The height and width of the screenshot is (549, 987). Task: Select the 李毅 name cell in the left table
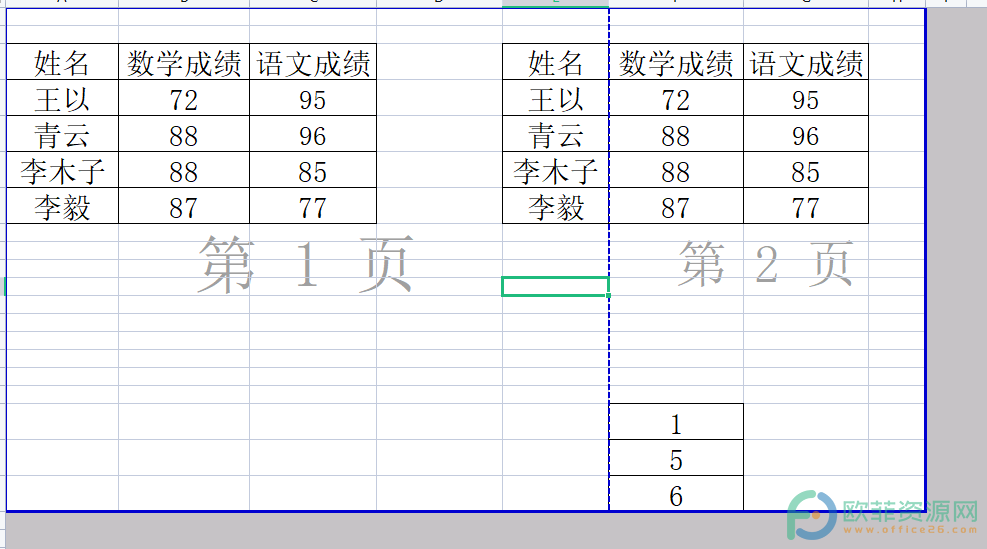click(x=62, y=205)
